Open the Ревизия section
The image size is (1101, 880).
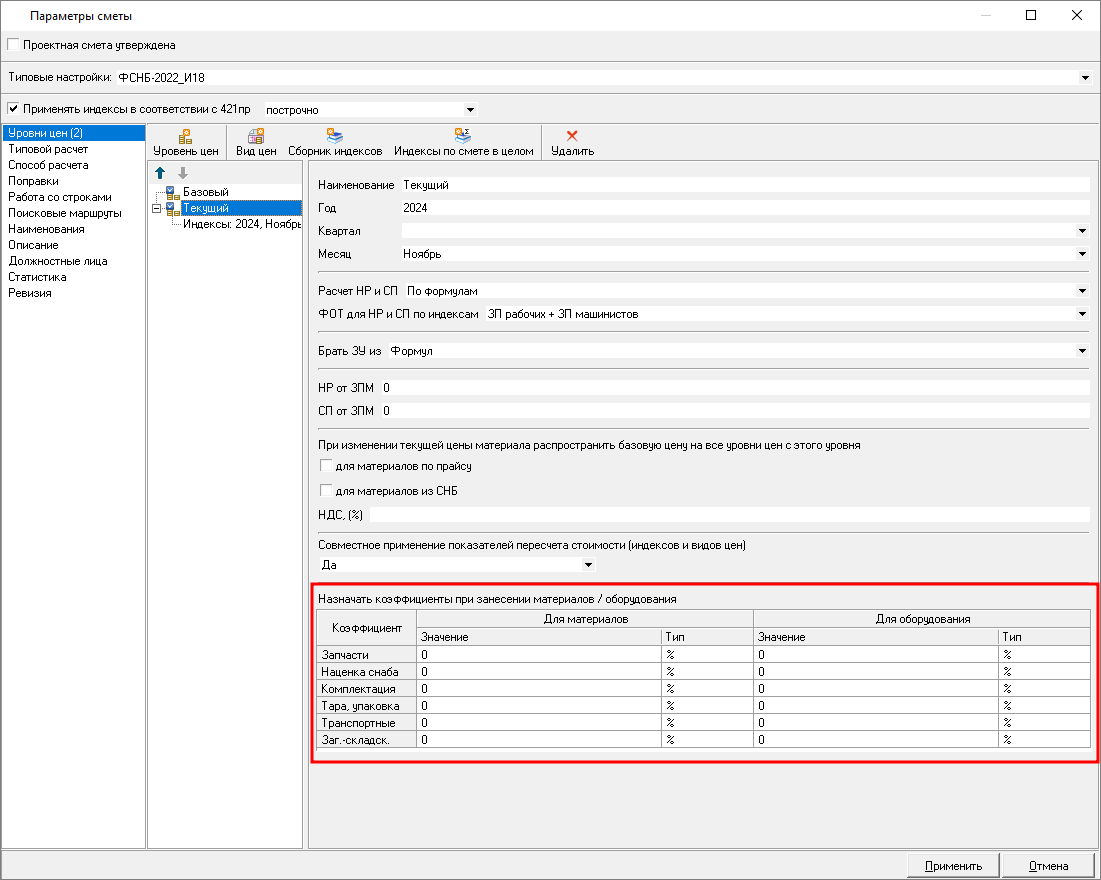pyautogui.click(x=29, y=293)
